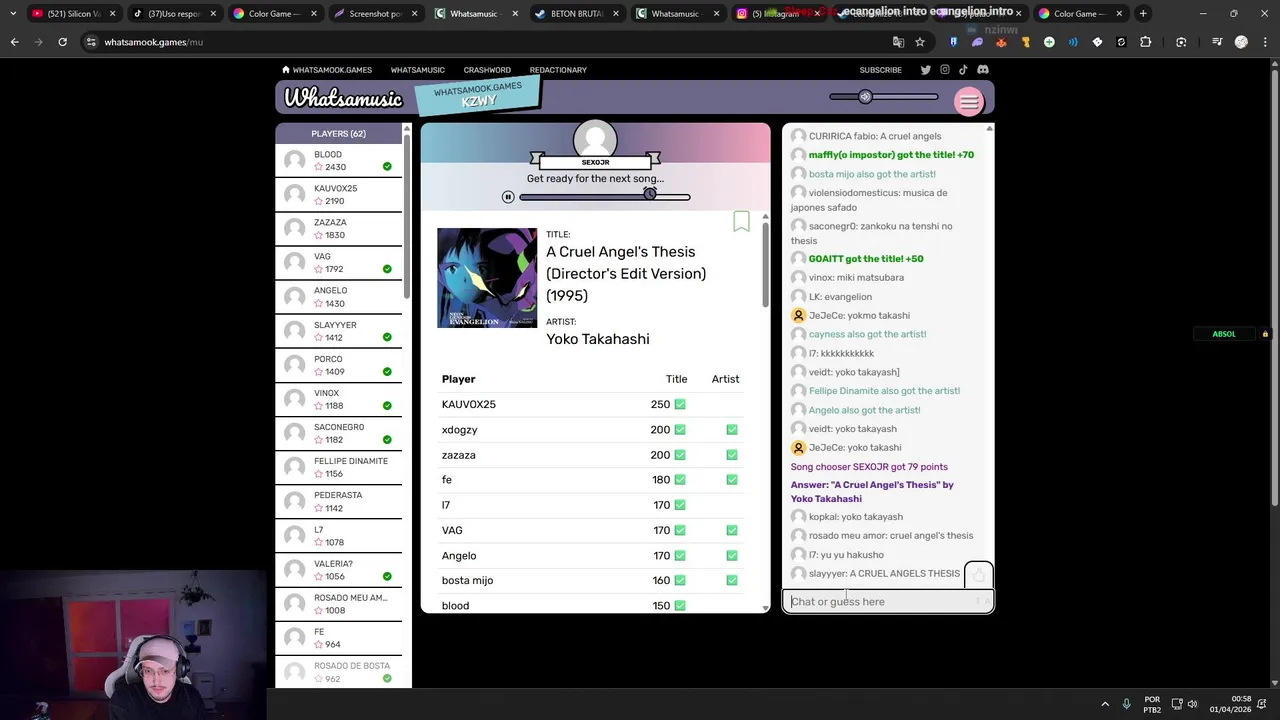
Task: Open the Extensions puzzle icon
Action: click(x=1146, y=42)
